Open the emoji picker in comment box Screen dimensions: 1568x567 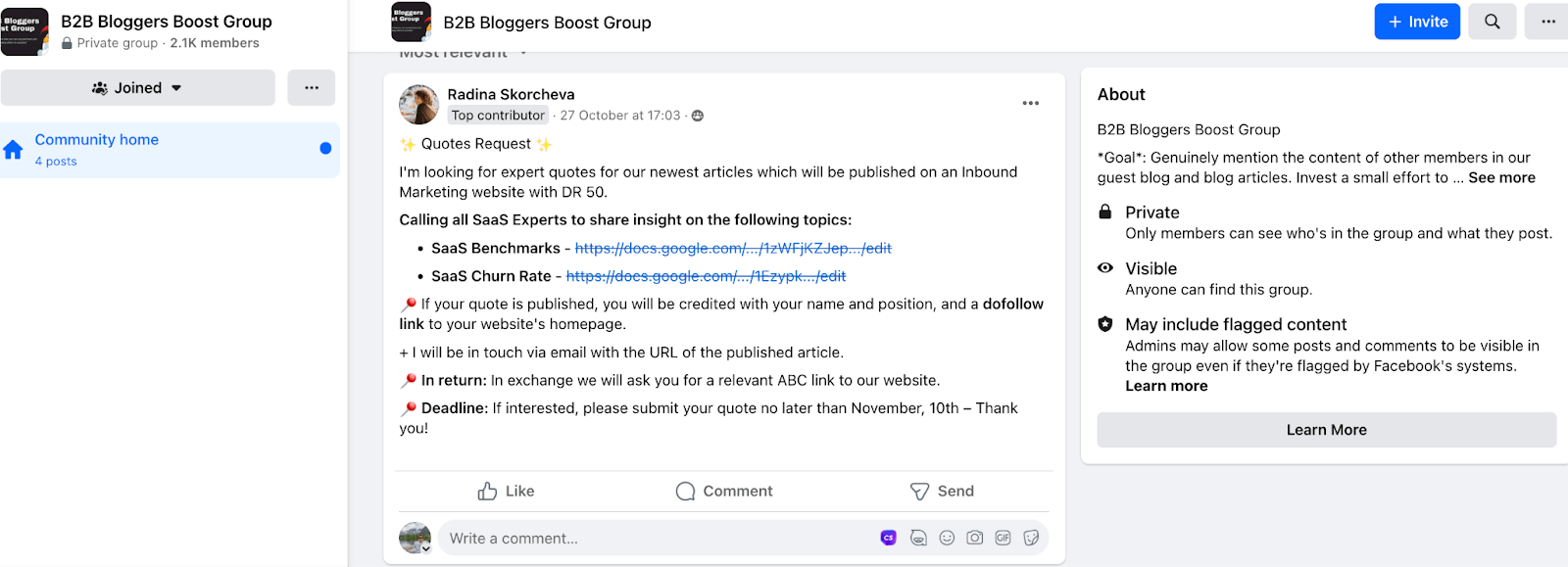coord(947,538)
